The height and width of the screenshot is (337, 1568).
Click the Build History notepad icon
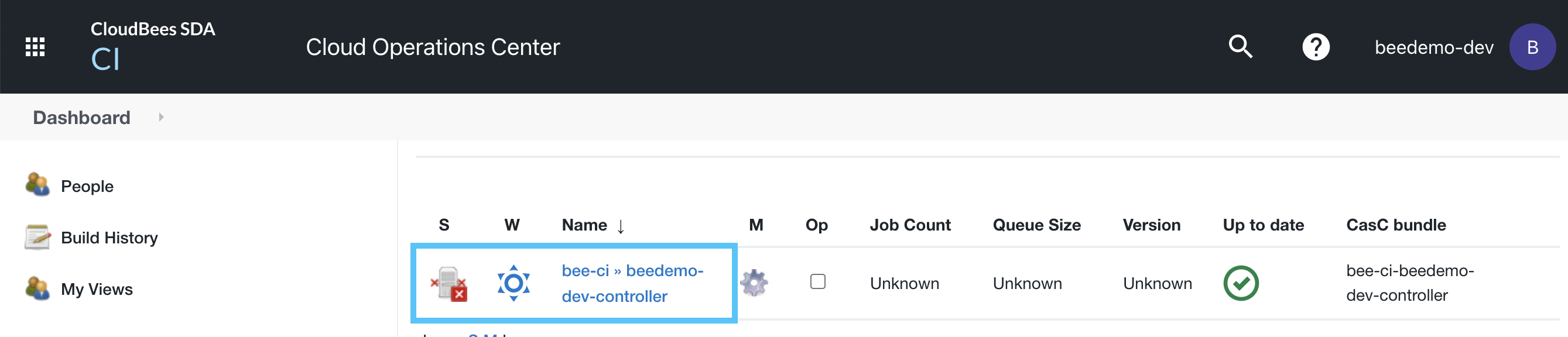pos(37,237)
